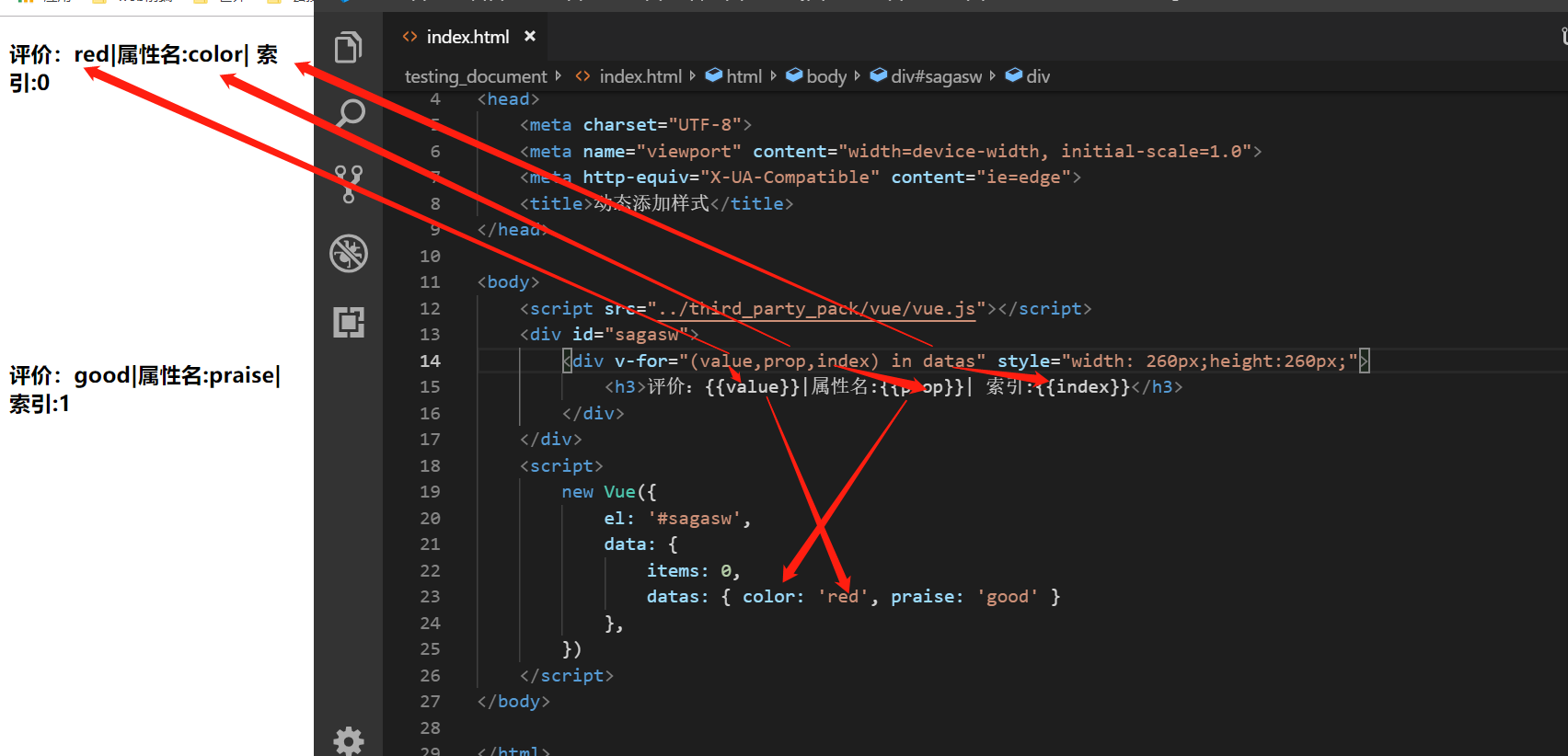The height and width of the screenshot is (756, 1568).
Task: Click the 'el:' property on line 20
Action: [619, 518]
